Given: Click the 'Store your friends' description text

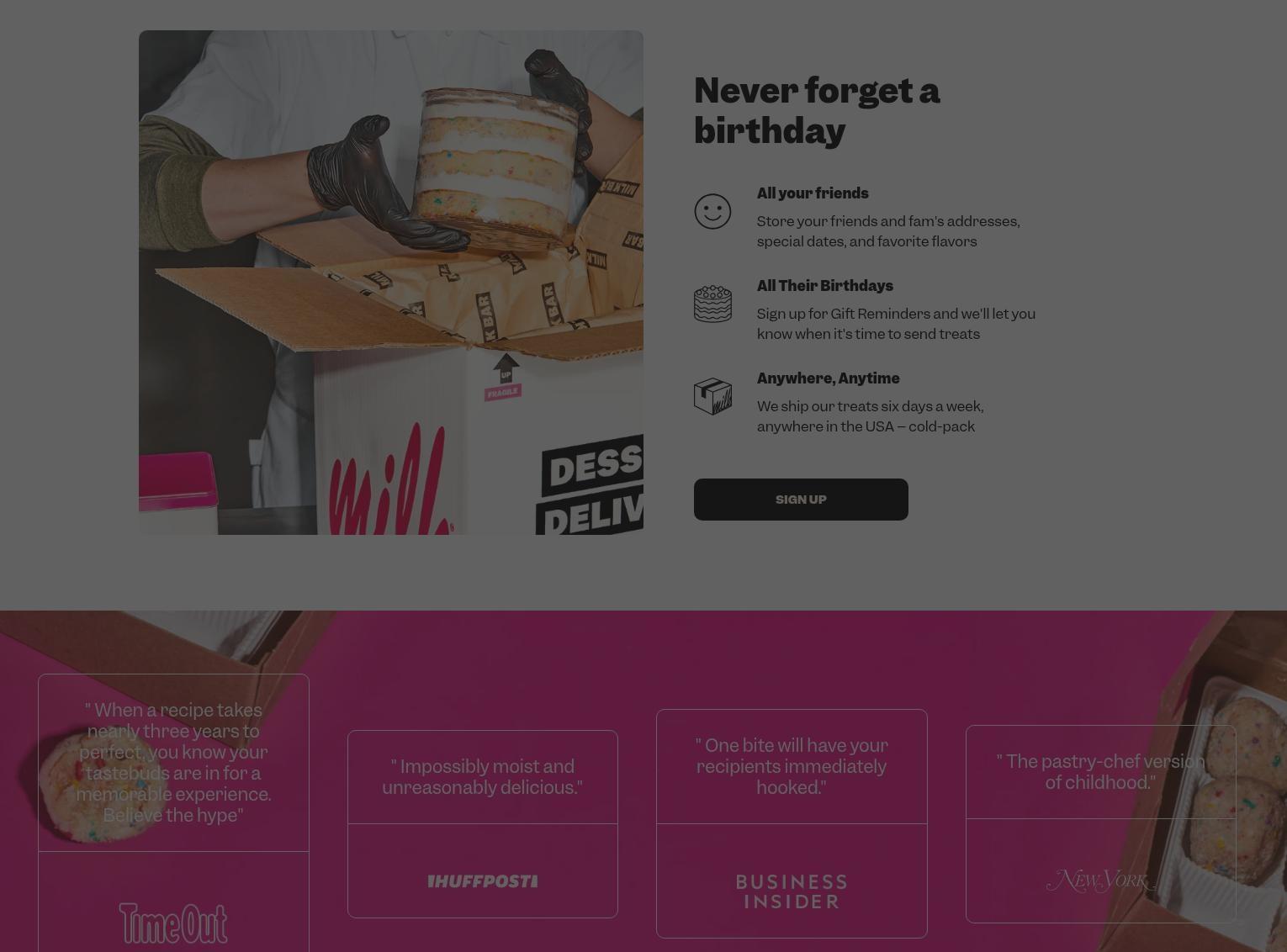Looking at the screenshot, I should (x=888, y=231).
